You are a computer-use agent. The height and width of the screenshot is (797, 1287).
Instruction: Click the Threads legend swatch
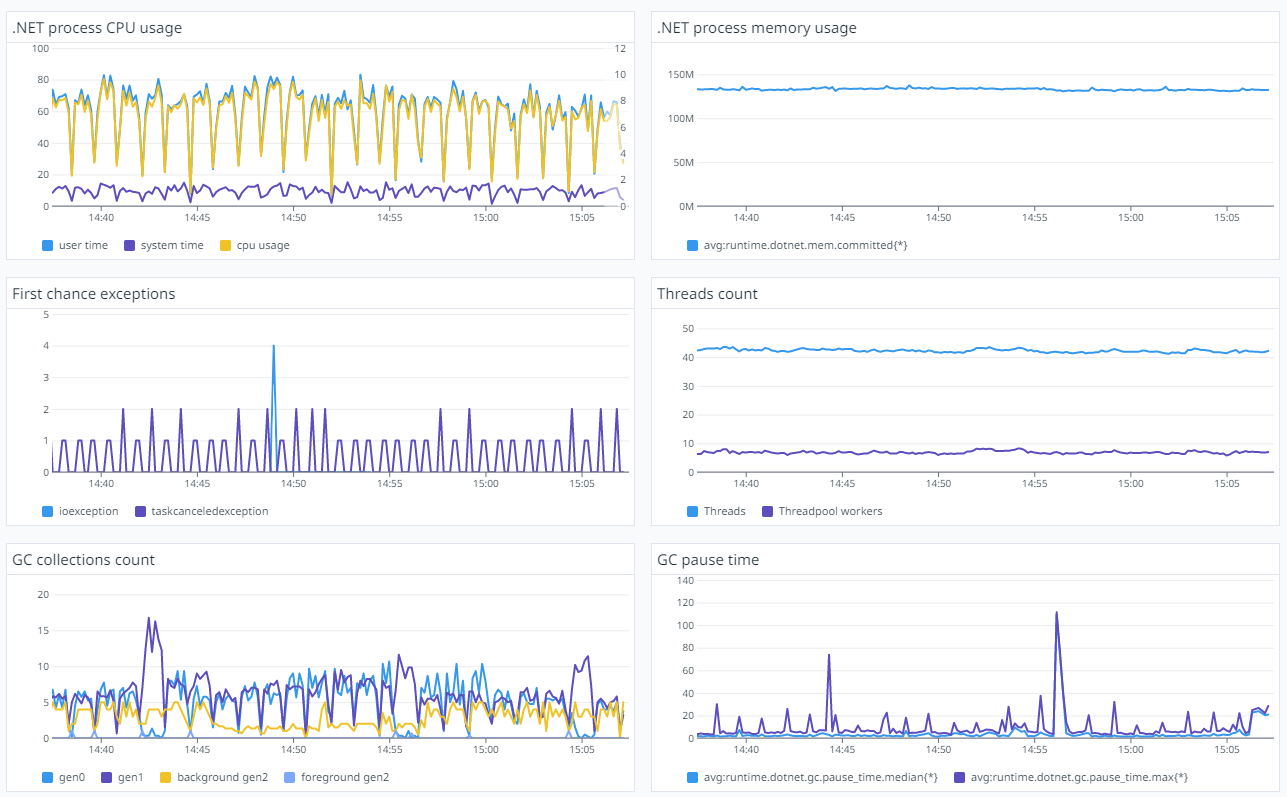click(692, 511)
